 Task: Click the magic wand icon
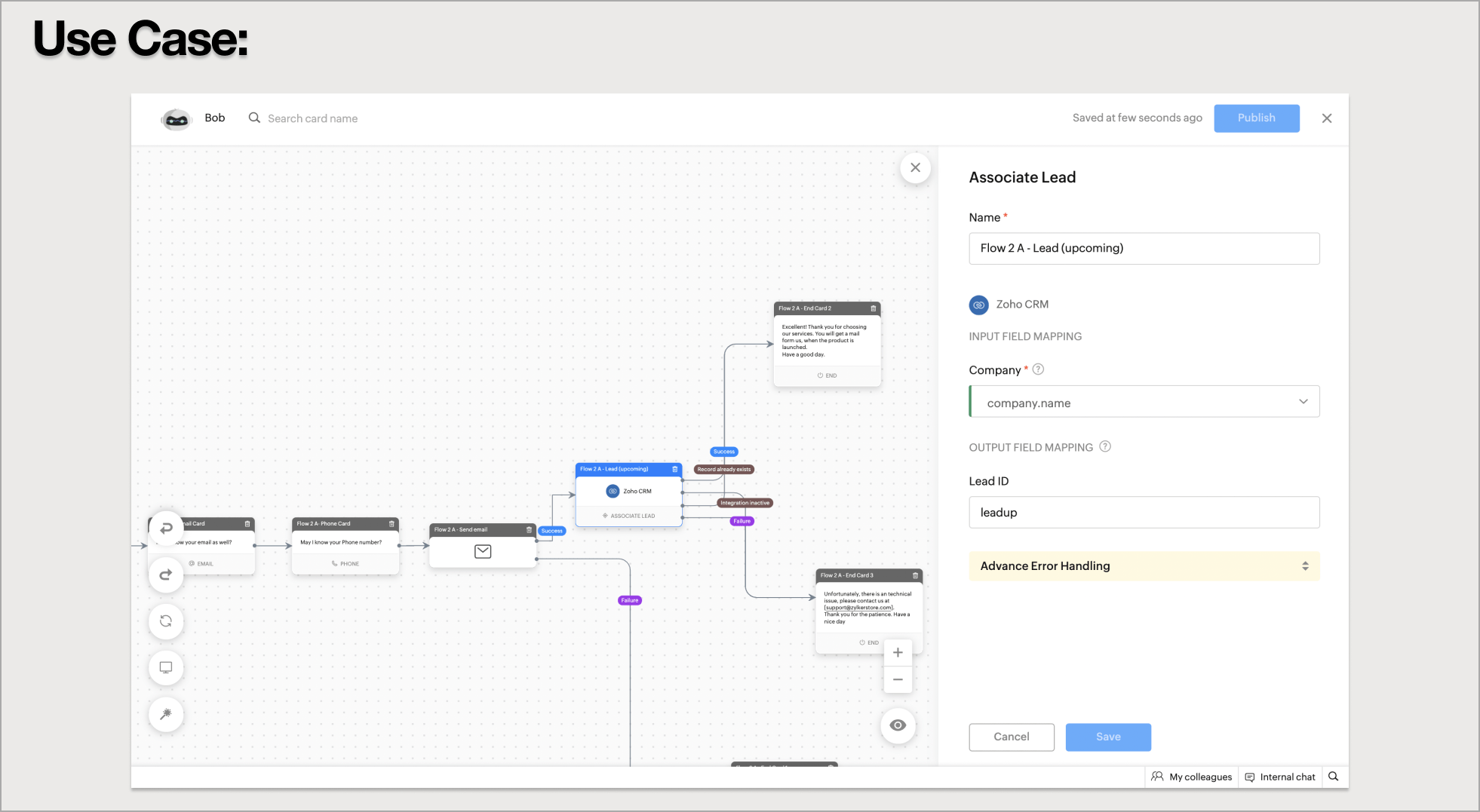coord(166,714)
